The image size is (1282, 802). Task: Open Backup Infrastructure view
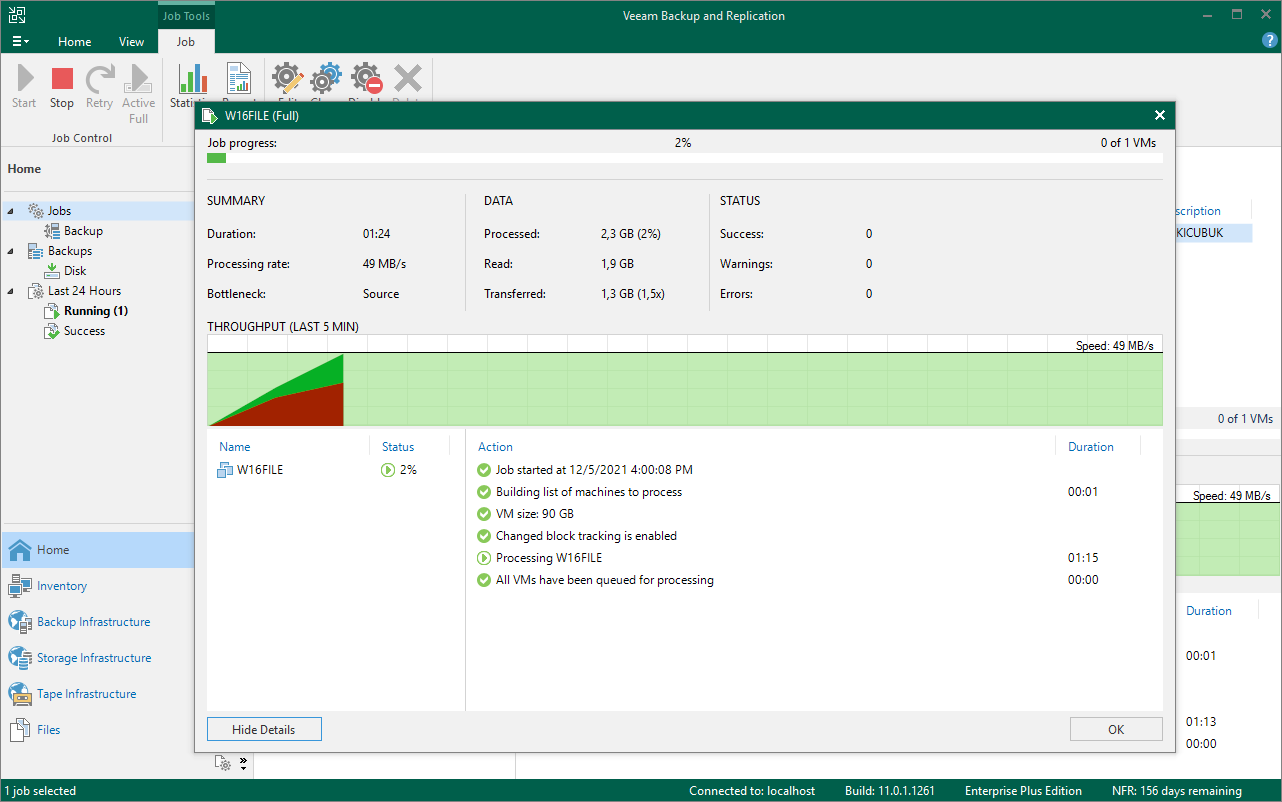click(93, 622)
